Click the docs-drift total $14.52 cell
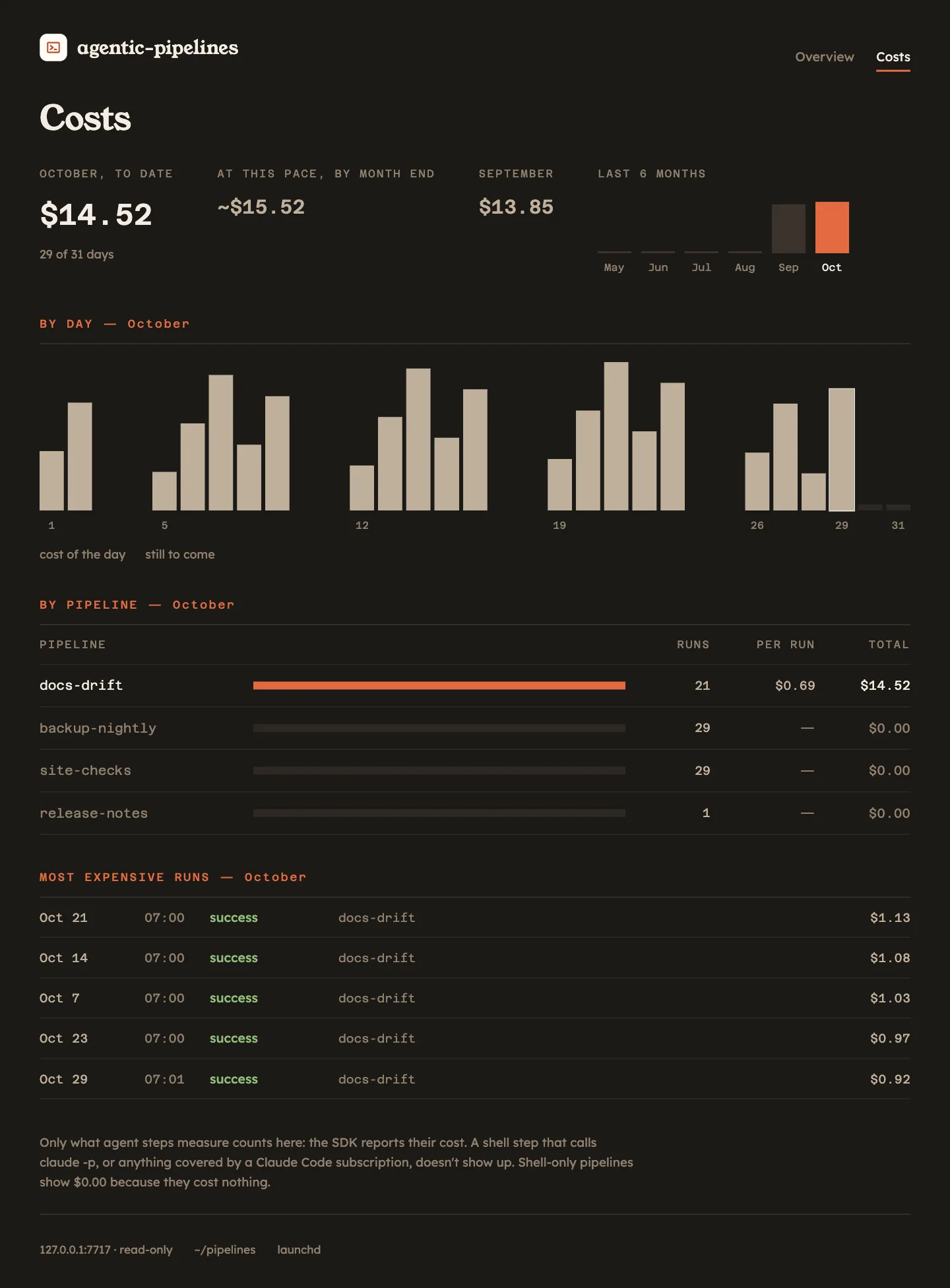This screenshot has width=950, height=1288. tap(885, 685)
